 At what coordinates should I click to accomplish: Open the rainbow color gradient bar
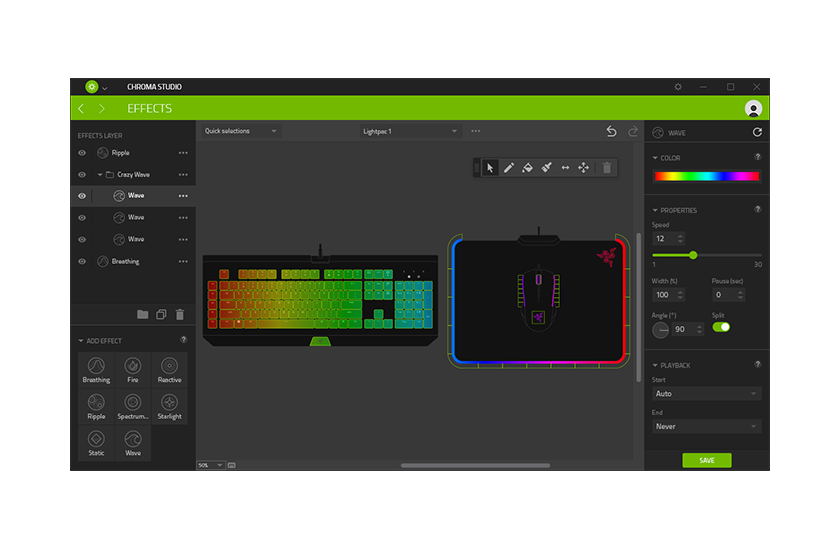[x=706, y=176]
